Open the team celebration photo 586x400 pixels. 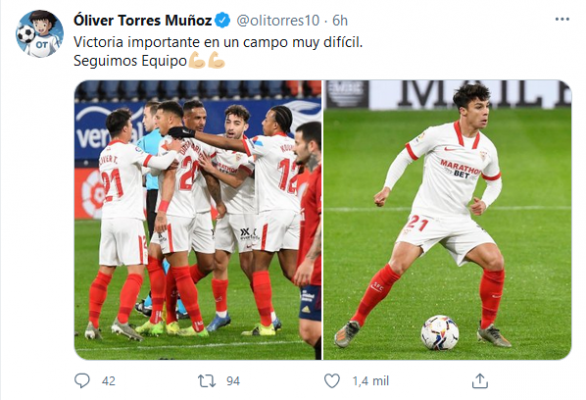pyautogui.click(x=198, y=220)
